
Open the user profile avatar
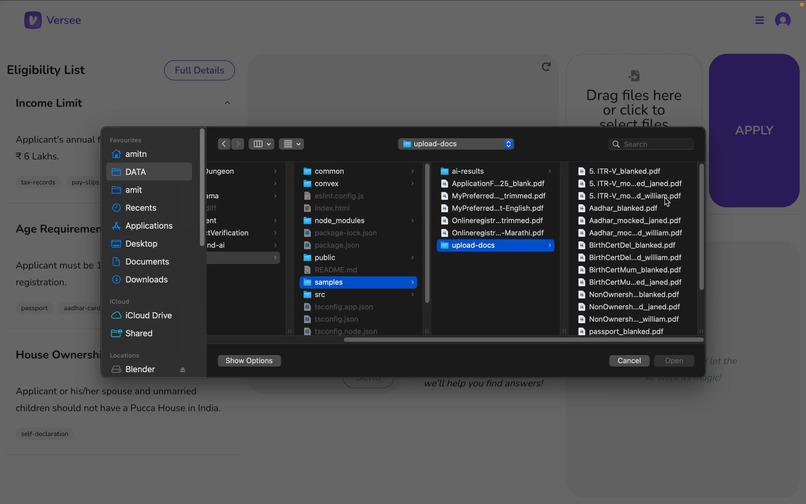click(782, 20)
